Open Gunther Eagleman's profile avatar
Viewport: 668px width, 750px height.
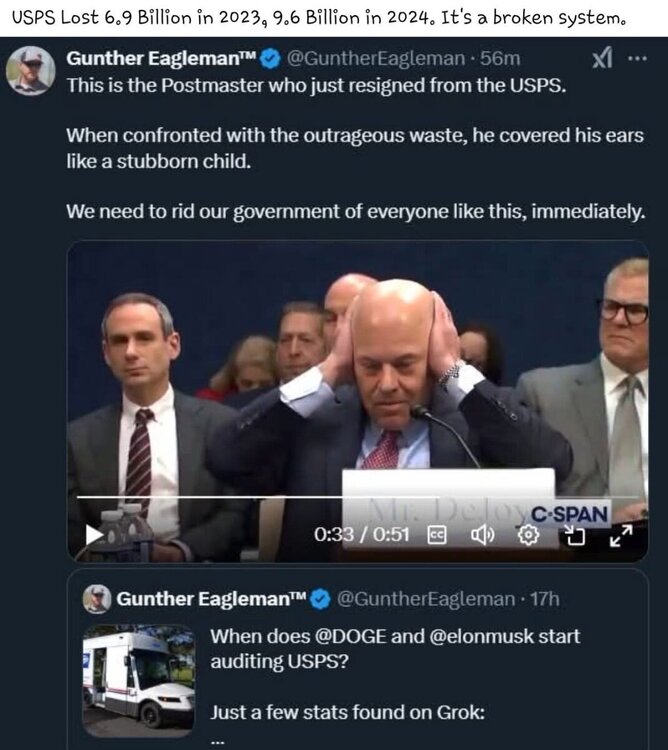pos(31,69)
